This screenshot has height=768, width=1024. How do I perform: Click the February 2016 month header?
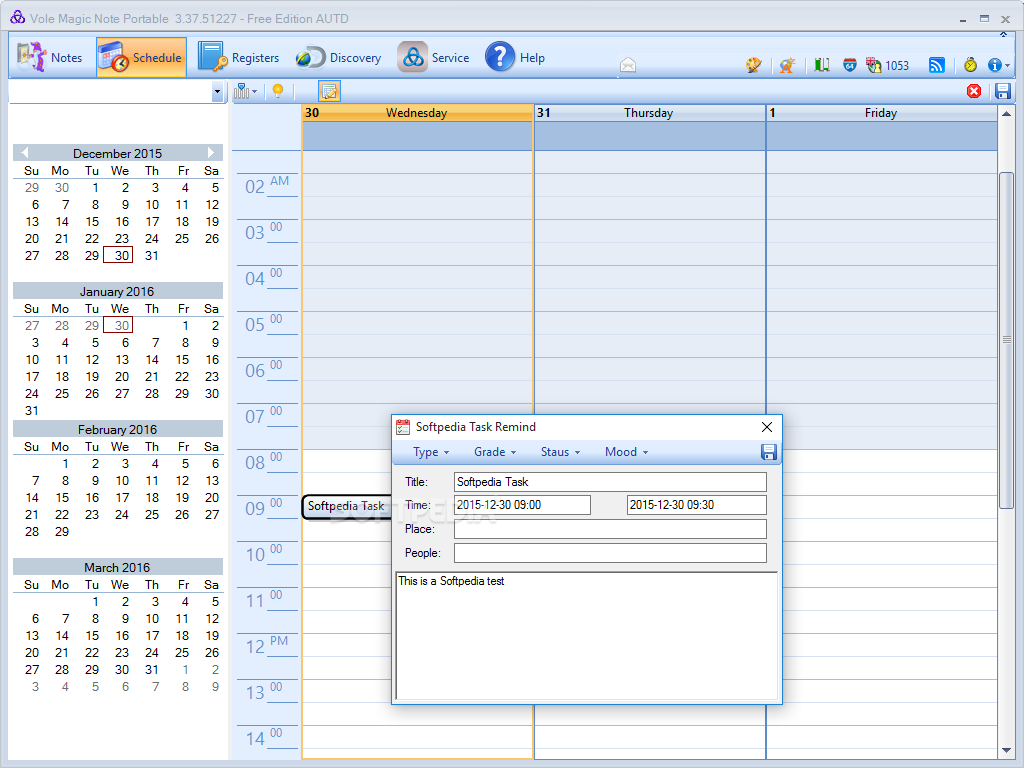tap(118, 429)
